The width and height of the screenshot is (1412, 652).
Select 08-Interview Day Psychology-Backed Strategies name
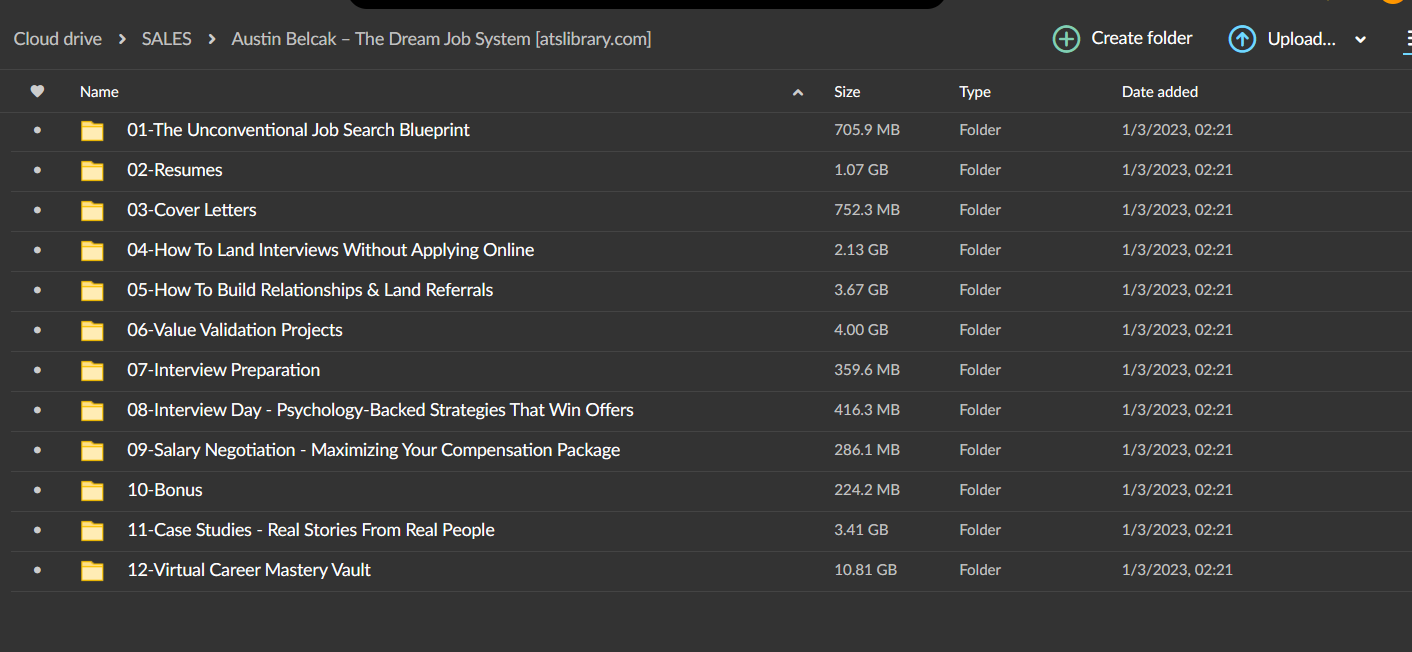tap(380, 410)
